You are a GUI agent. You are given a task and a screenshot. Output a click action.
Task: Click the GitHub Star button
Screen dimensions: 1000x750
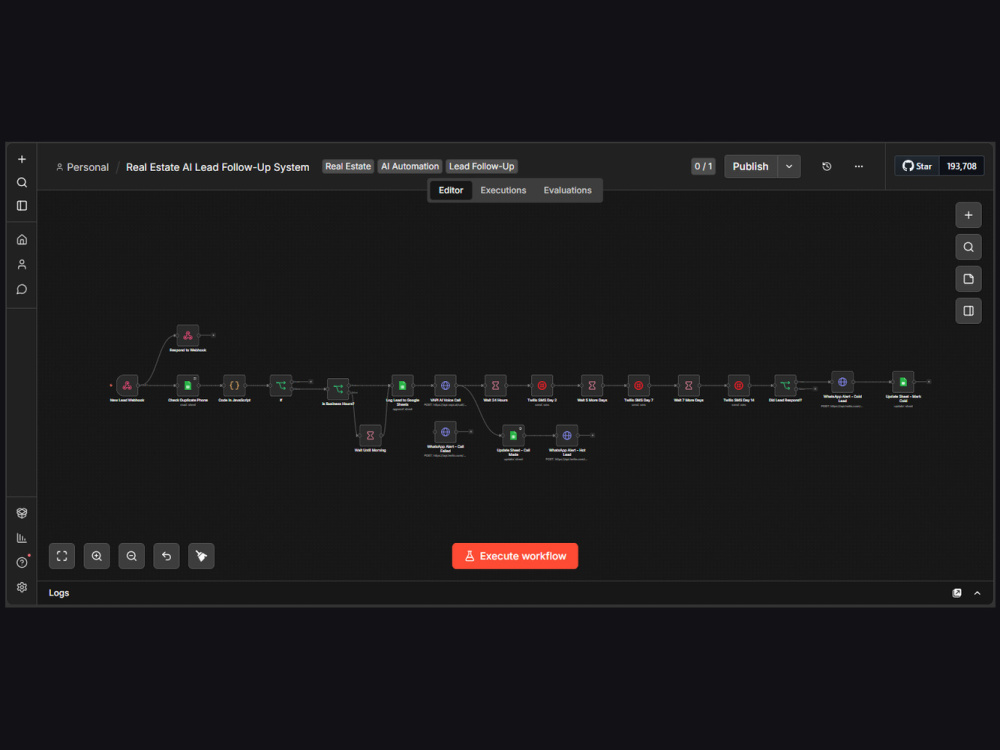pos(917,166)
